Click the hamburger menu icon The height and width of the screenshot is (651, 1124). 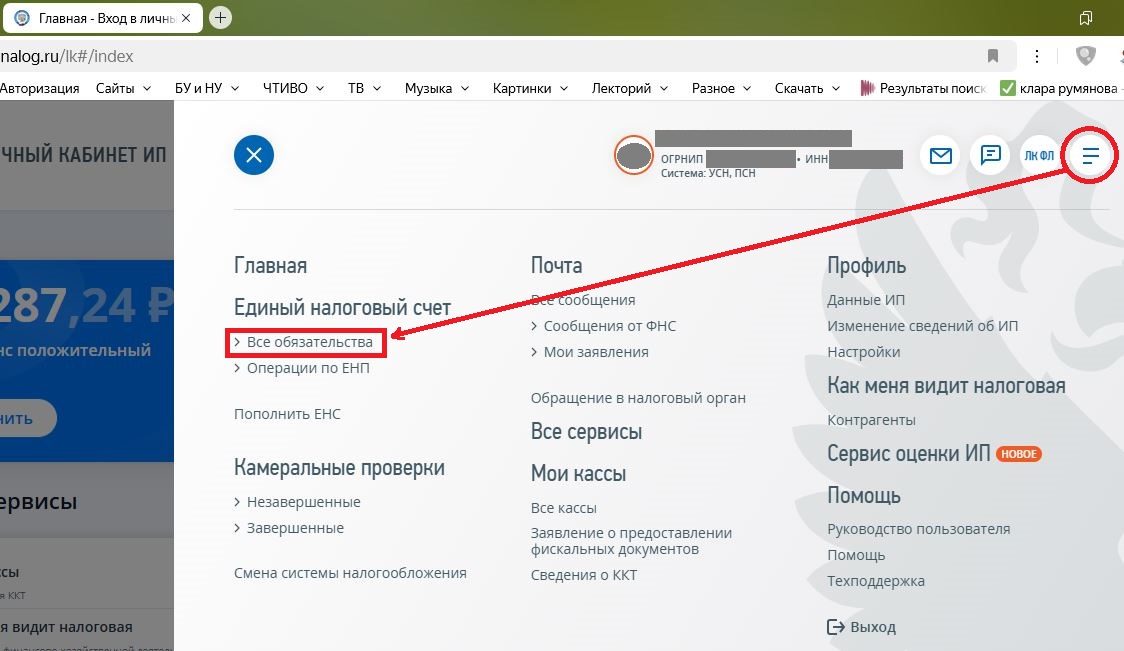click(1090, 156)
